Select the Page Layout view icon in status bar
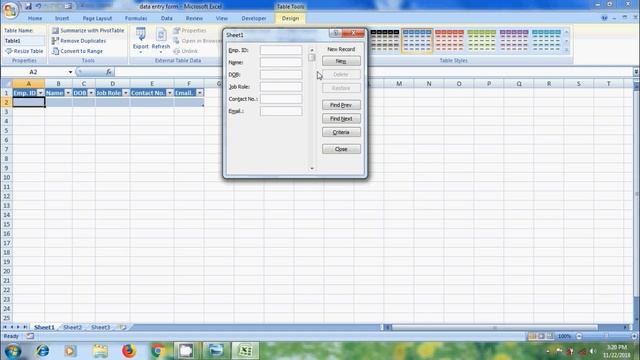640x360 pixels. pos(541,336)
